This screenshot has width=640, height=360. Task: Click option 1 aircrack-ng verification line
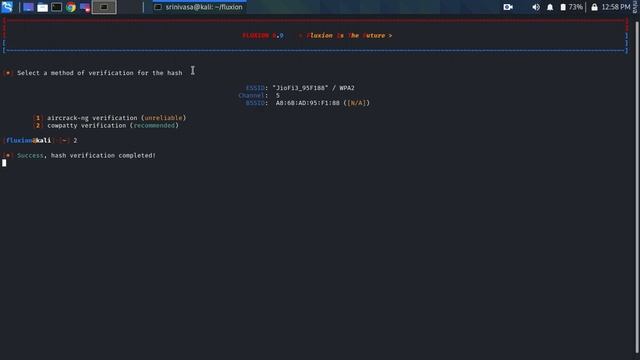click(109, 118)
